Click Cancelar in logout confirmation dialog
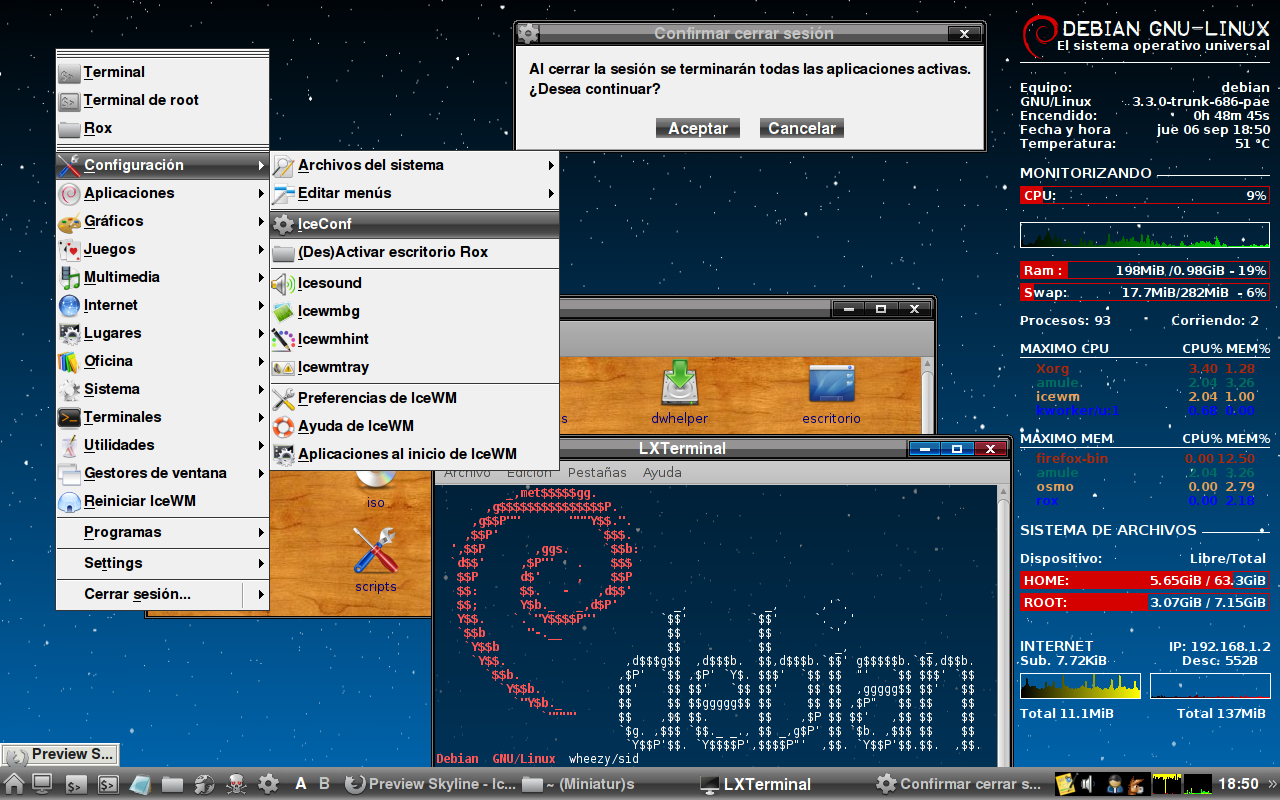The image size is (1280, 800). tap(802, 128)
